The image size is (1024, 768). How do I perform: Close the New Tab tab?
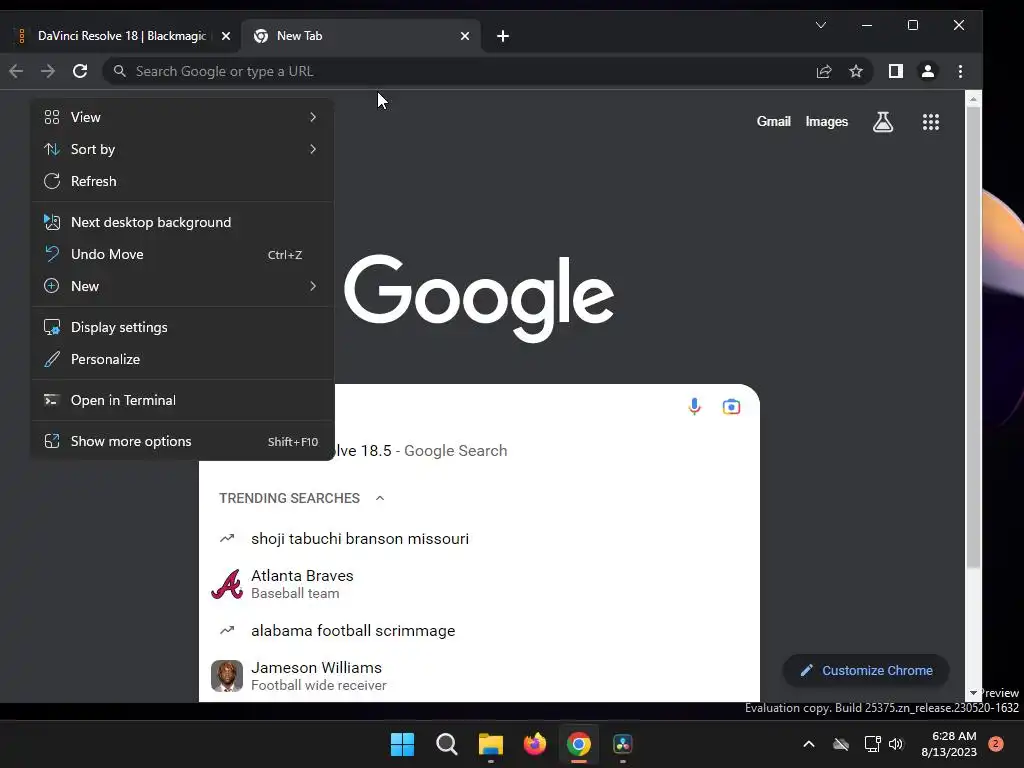coord(465,36)
